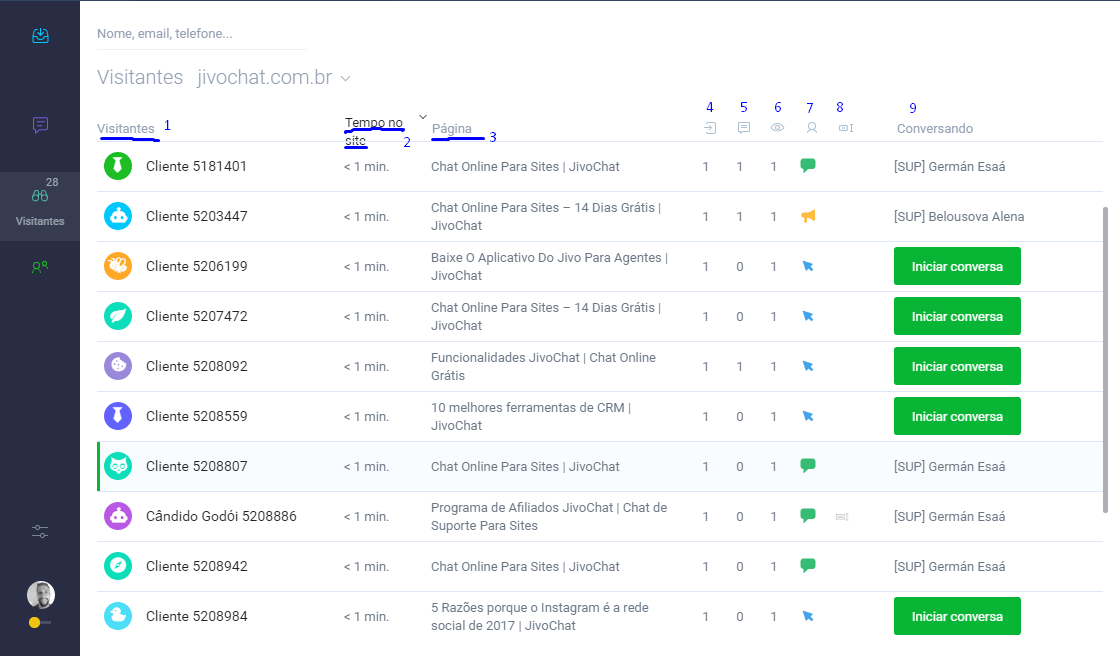Screen dimensions: 1120x656
Task: Click the agent profile avatar photo
Action: tap(41, 595)
